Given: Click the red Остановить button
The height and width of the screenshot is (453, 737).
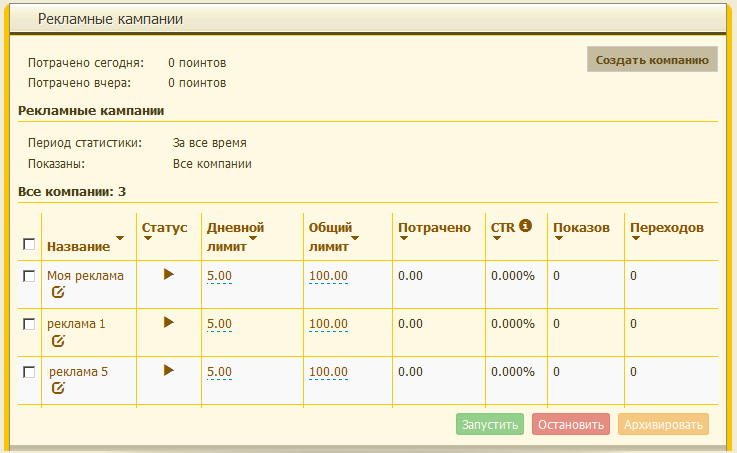Looking at the screenshot, I should 571,424.
